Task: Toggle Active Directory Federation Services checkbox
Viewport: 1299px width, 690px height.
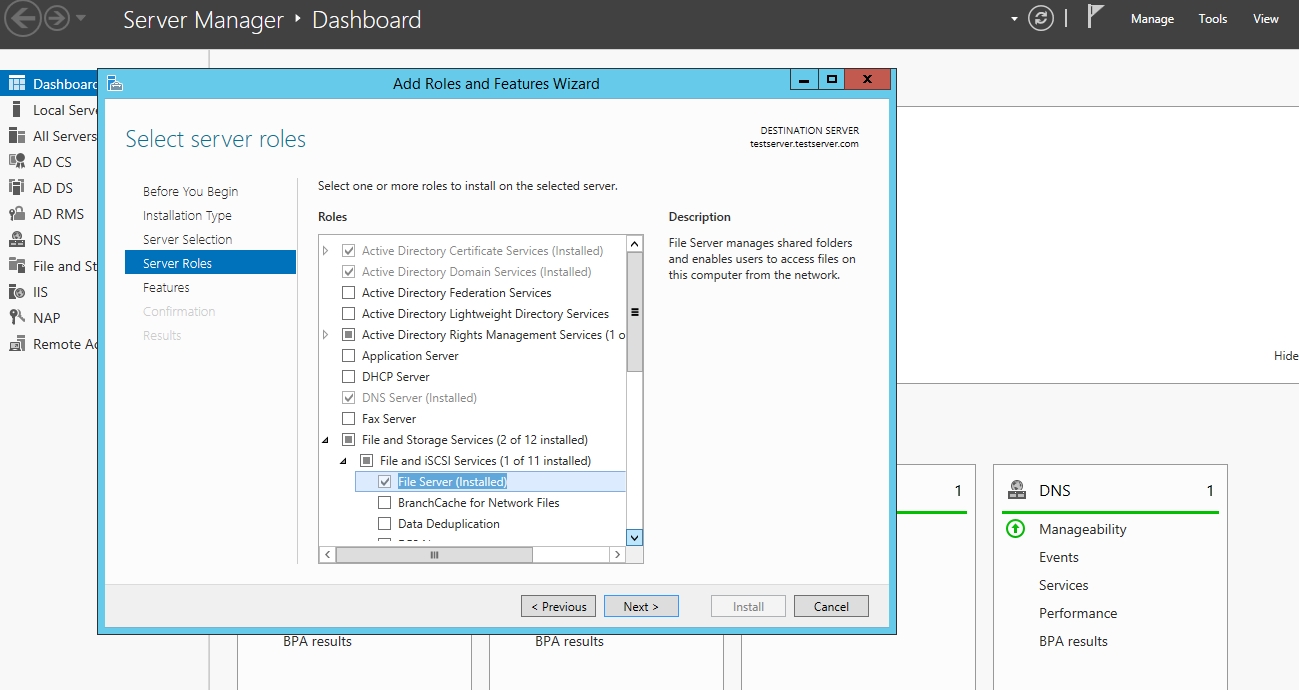Action: (x=348, y=293)
